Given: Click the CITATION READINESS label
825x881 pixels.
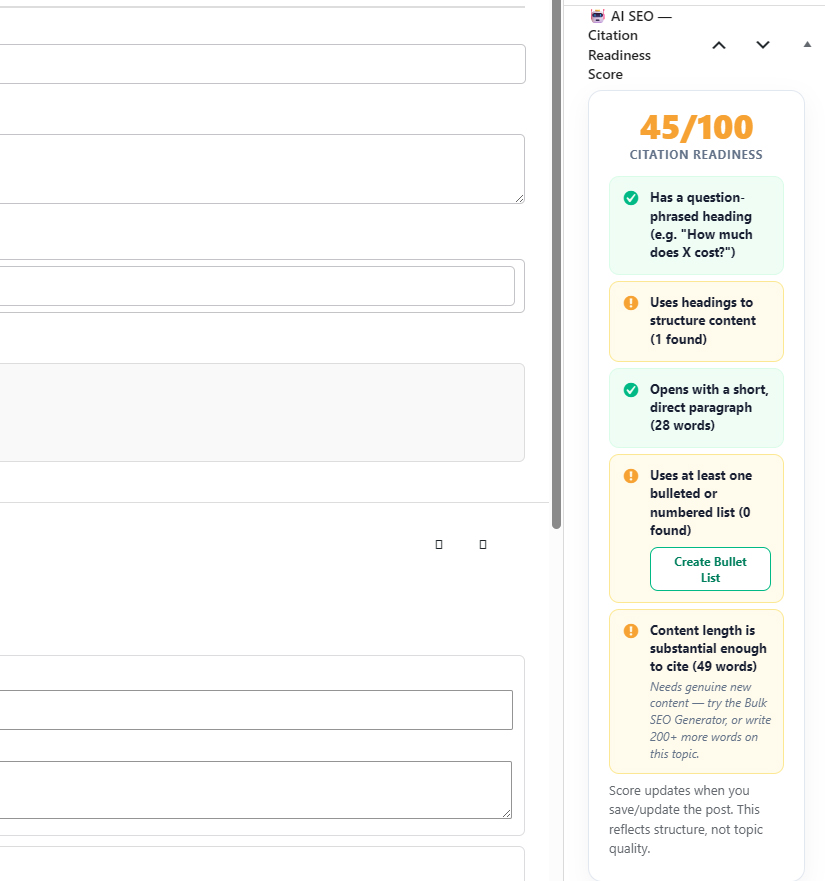Looking at the screenshot, I should tap(696, 155).
